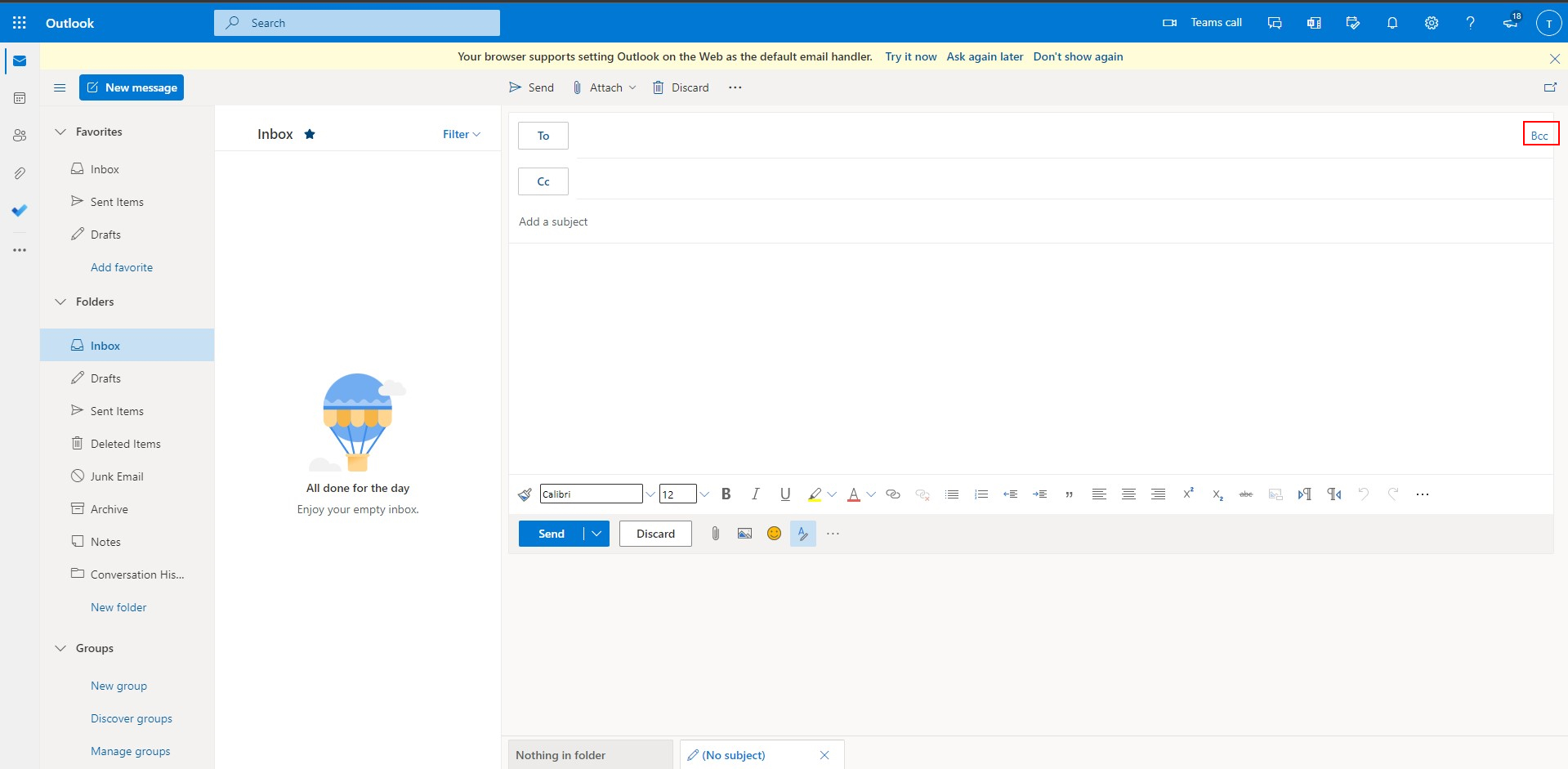Insert a hyperlink using the link icon

tap(893, 494)
